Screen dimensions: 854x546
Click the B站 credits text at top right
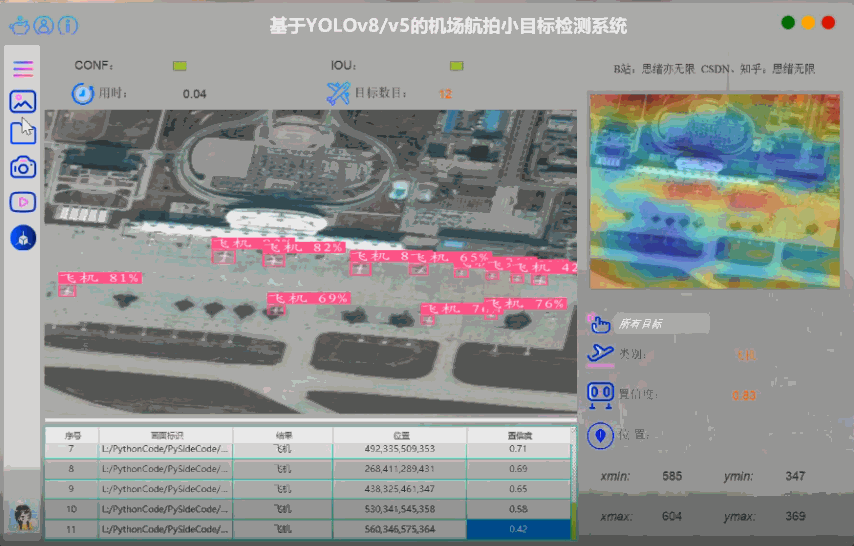click(x=714, y=69)
